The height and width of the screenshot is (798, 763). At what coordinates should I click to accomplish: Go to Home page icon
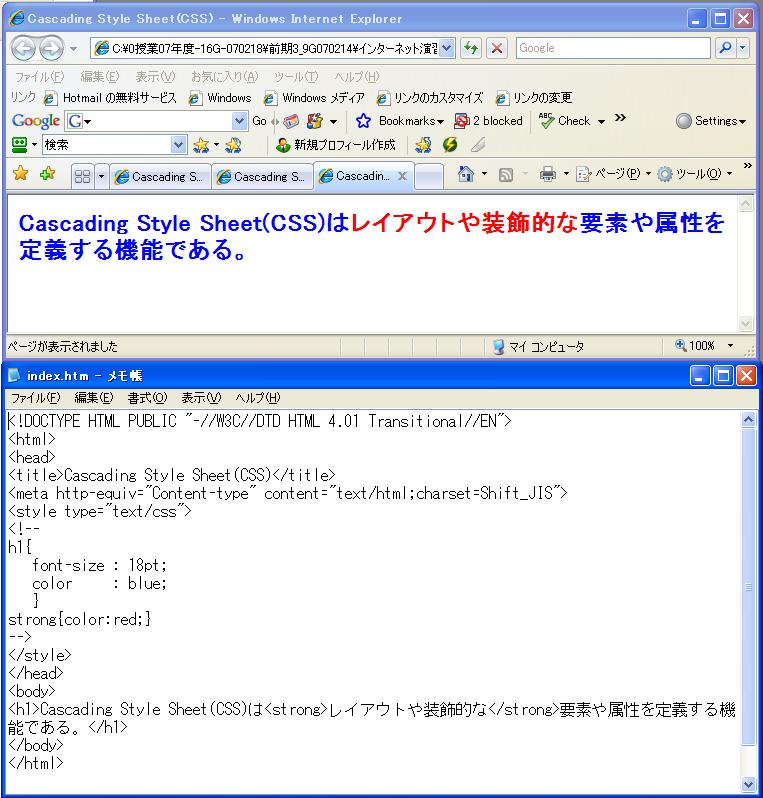(465, 174)
